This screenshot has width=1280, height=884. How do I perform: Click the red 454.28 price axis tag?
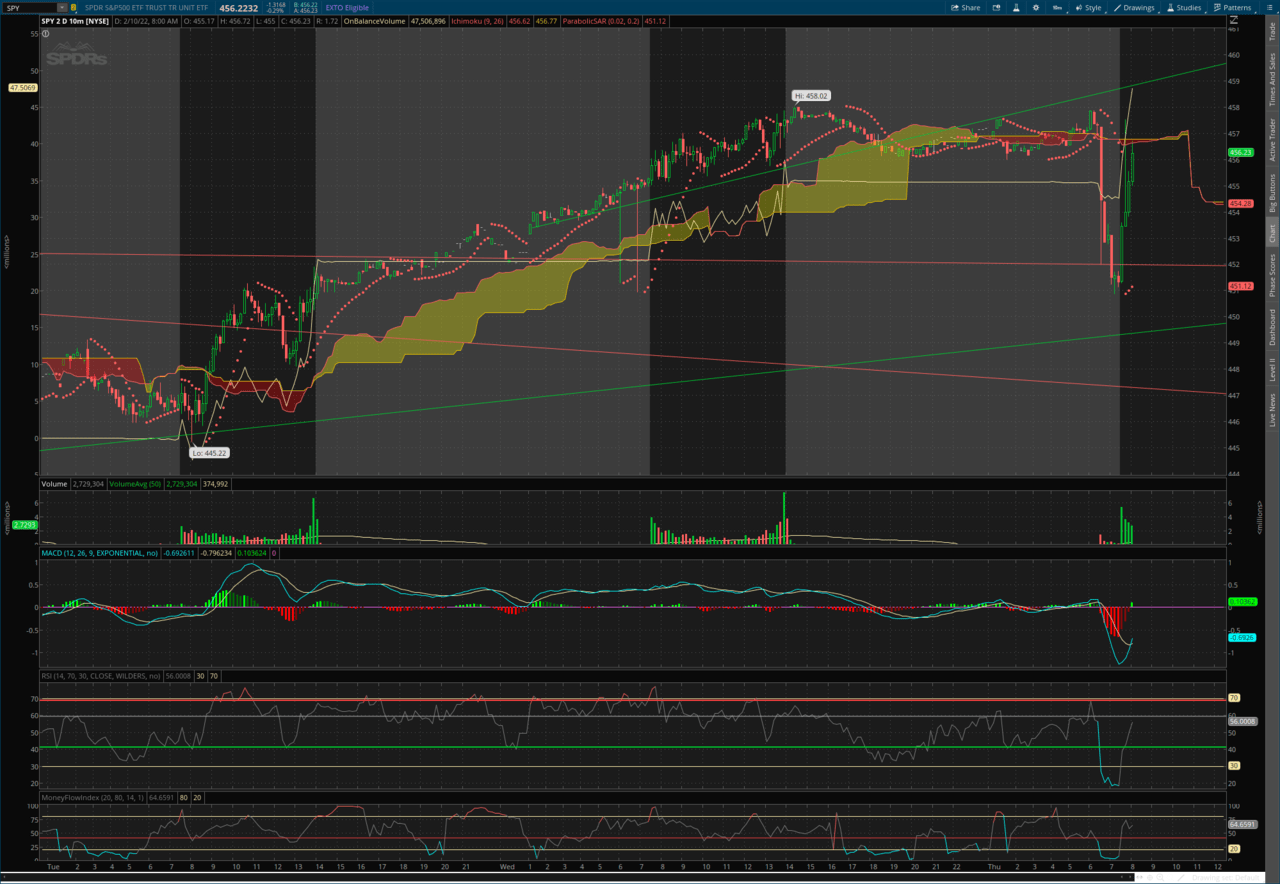1241,203
